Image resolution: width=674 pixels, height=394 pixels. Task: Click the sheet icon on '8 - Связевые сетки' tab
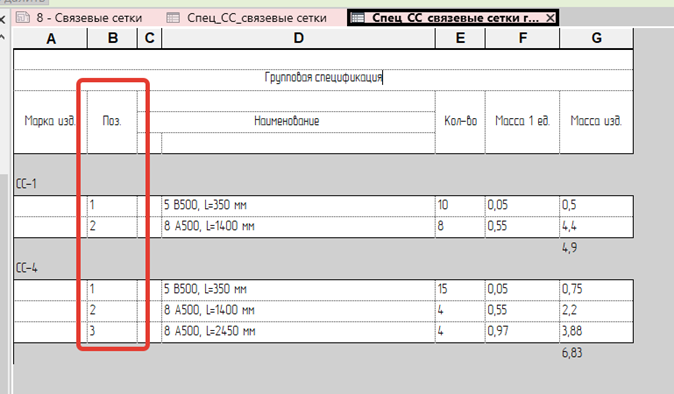pos(23,18)
